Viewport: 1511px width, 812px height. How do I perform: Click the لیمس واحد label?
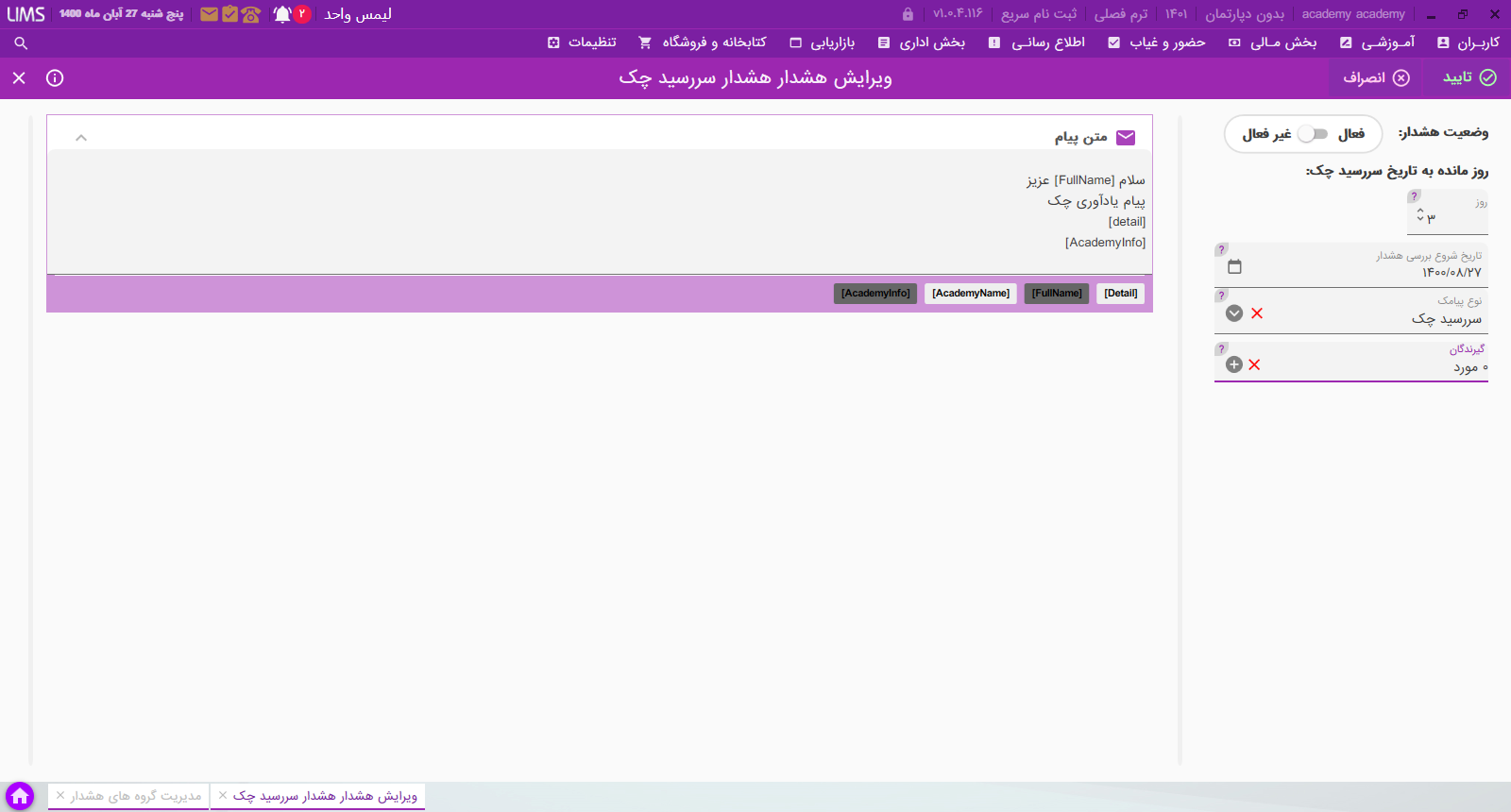(x=358, y=14)
